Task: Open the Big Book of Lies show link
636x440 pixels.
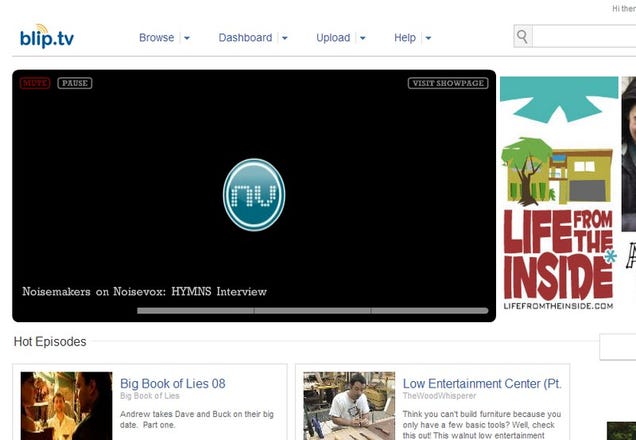Action: coord(150,396)
